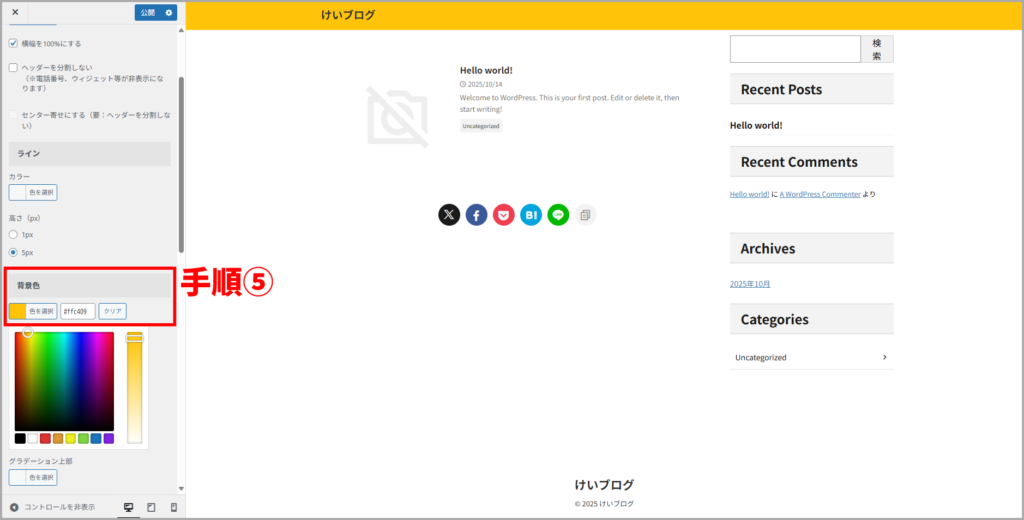1024x520 pixels.
Task: Click the Pocket save icon
Action: point(503,215)
